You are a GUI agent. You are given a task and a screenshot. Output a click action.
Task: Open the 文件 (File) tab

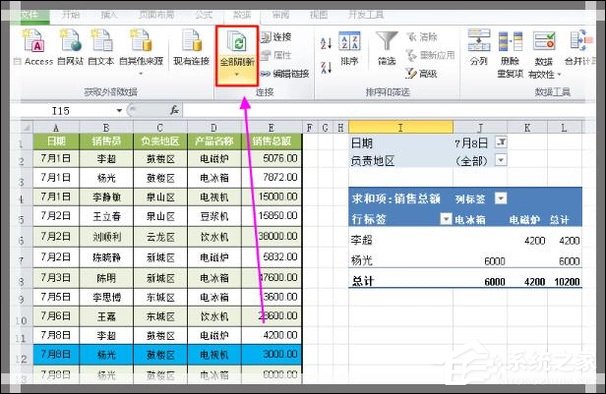(30, 15)
